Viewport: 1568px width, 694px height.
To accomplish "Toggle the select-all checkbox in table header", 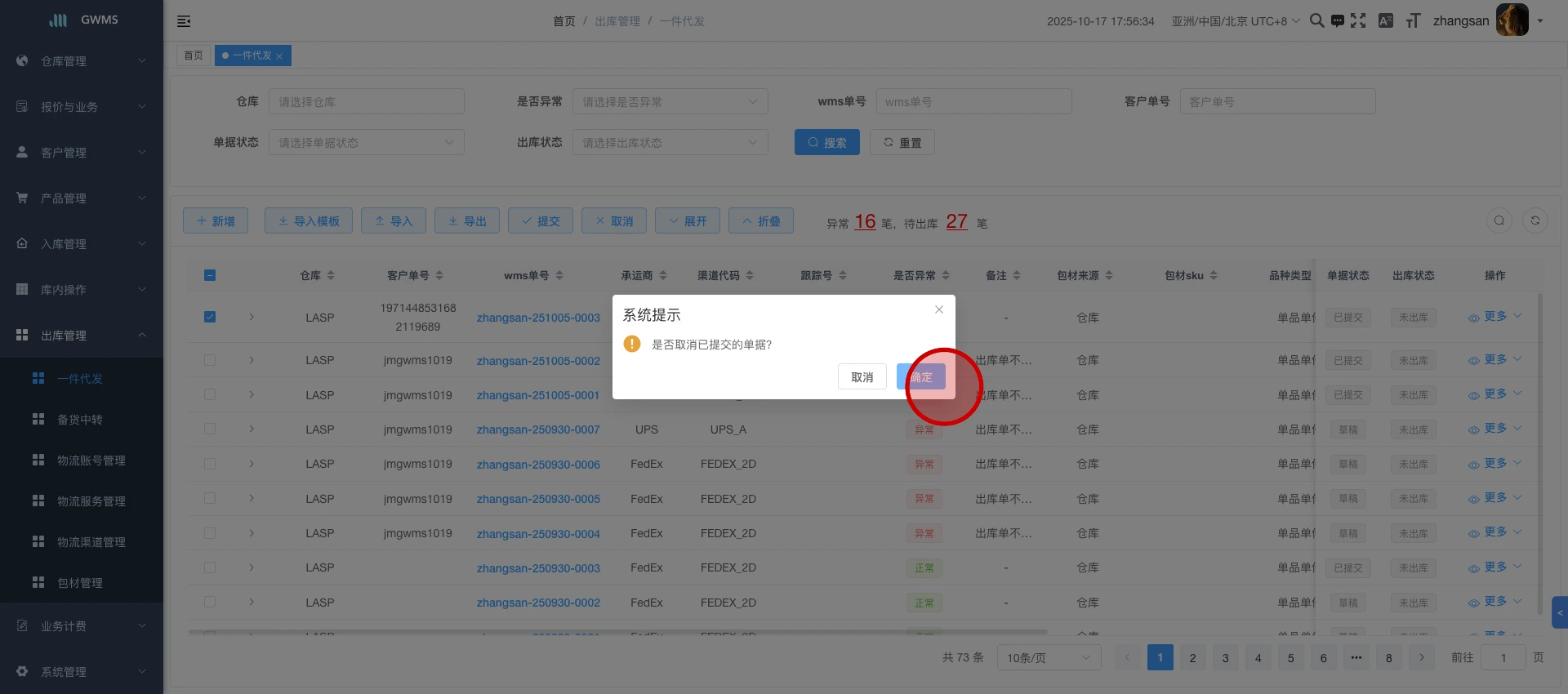I will (x=210, y=275).
